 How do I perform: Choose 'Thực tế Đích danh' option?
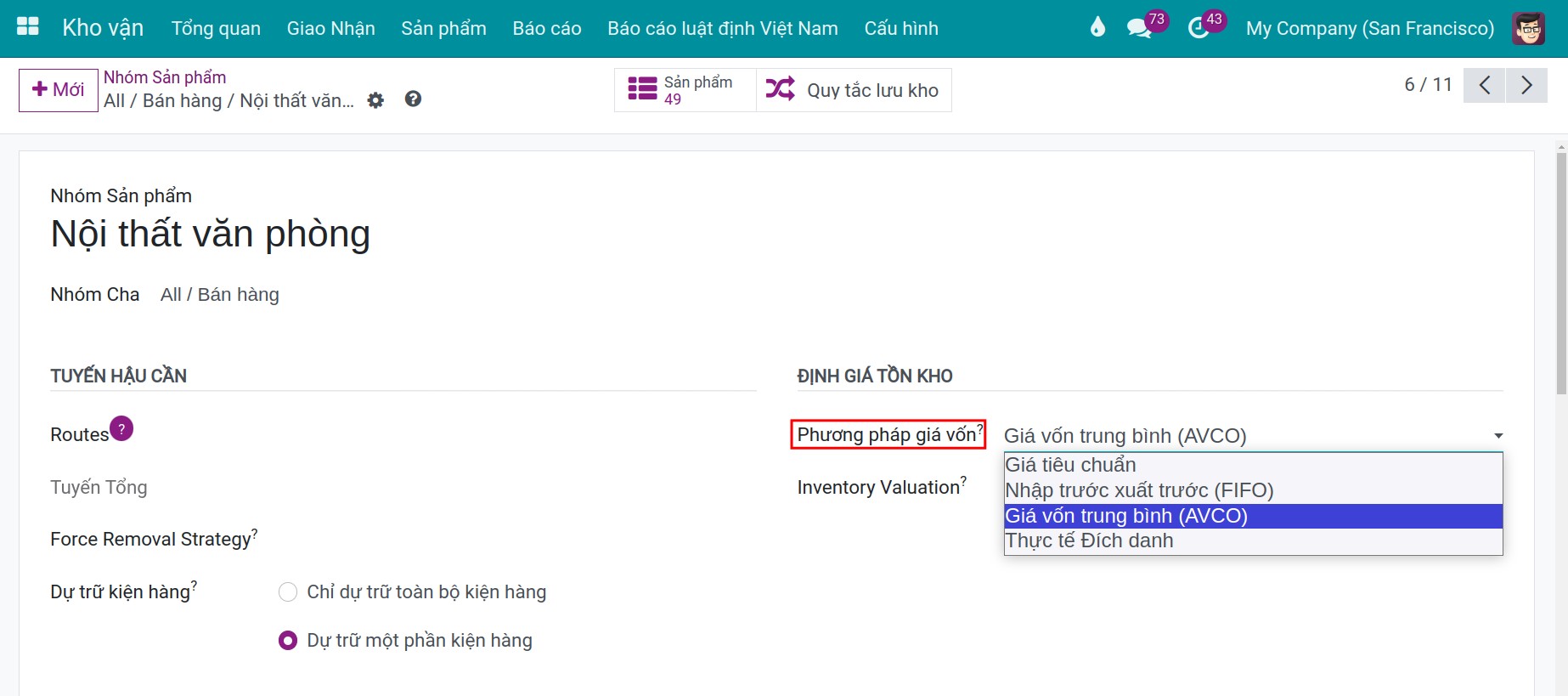point(1253,540)
